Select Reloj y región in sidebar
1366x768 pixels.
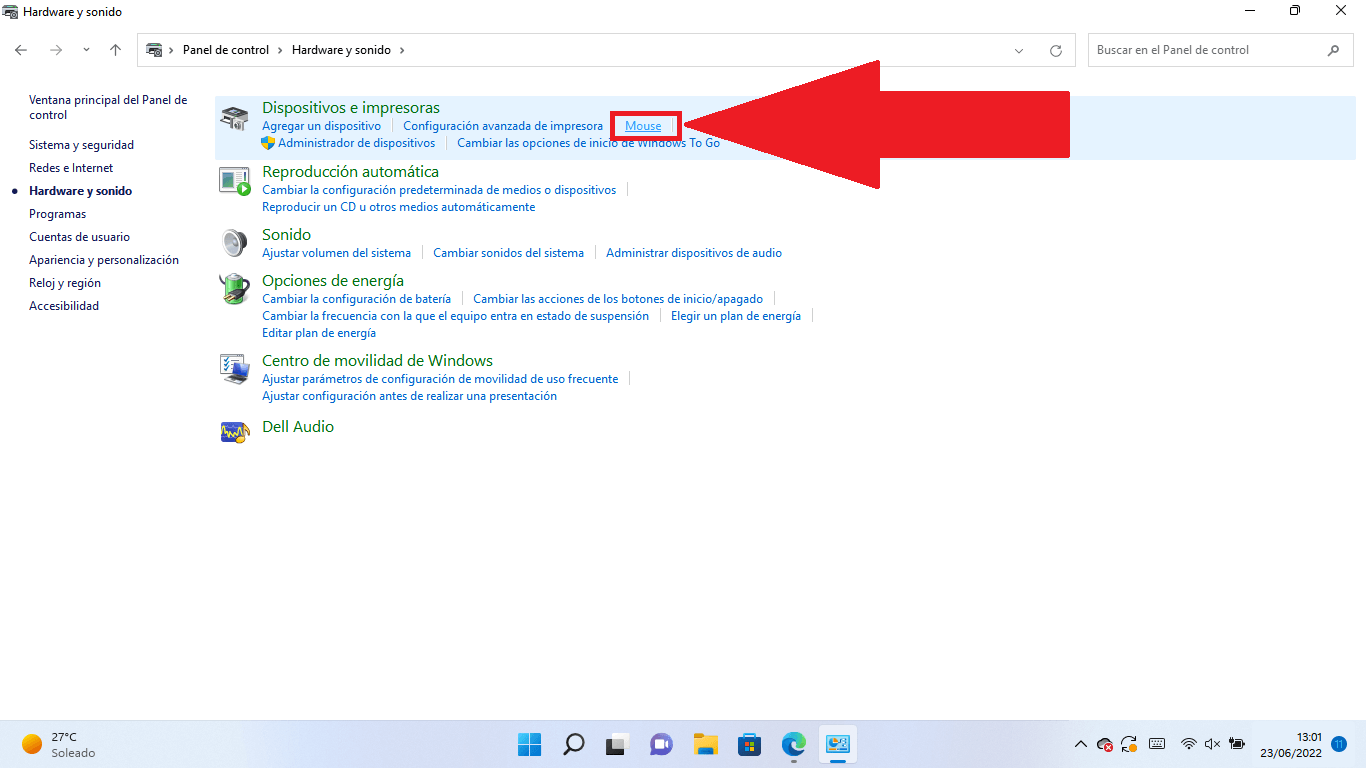[x=65, y=283]
